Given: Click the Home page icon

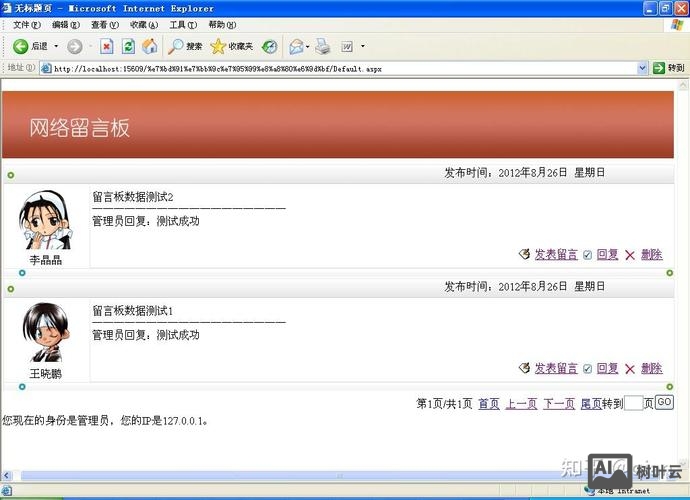Looking at the screenshot, I should click(150, 46).
